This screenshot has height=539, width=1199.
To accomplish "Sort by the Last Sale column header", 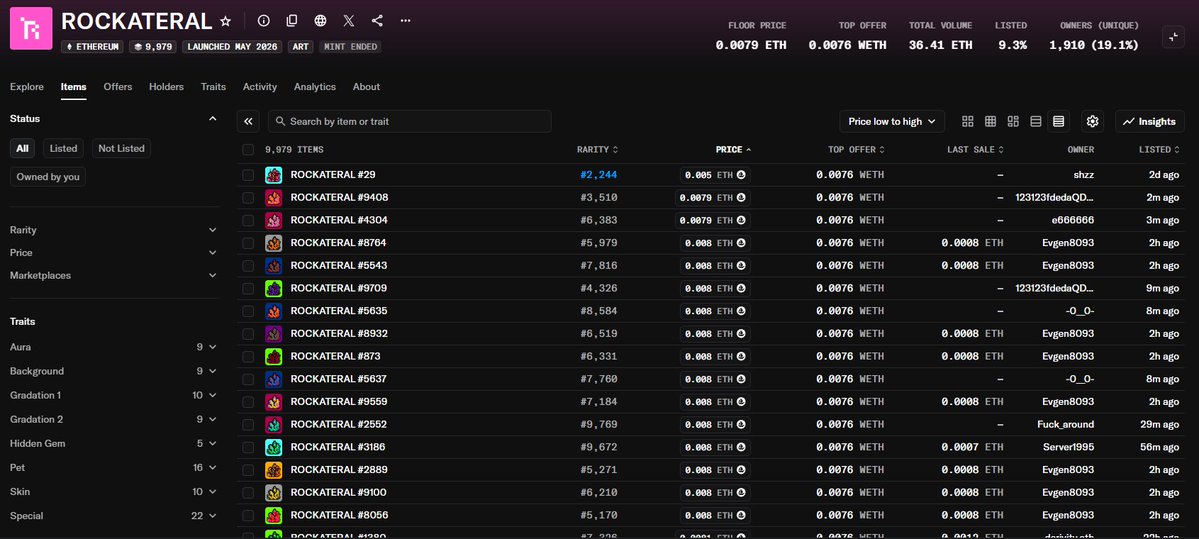I will [x=975, y=150].
